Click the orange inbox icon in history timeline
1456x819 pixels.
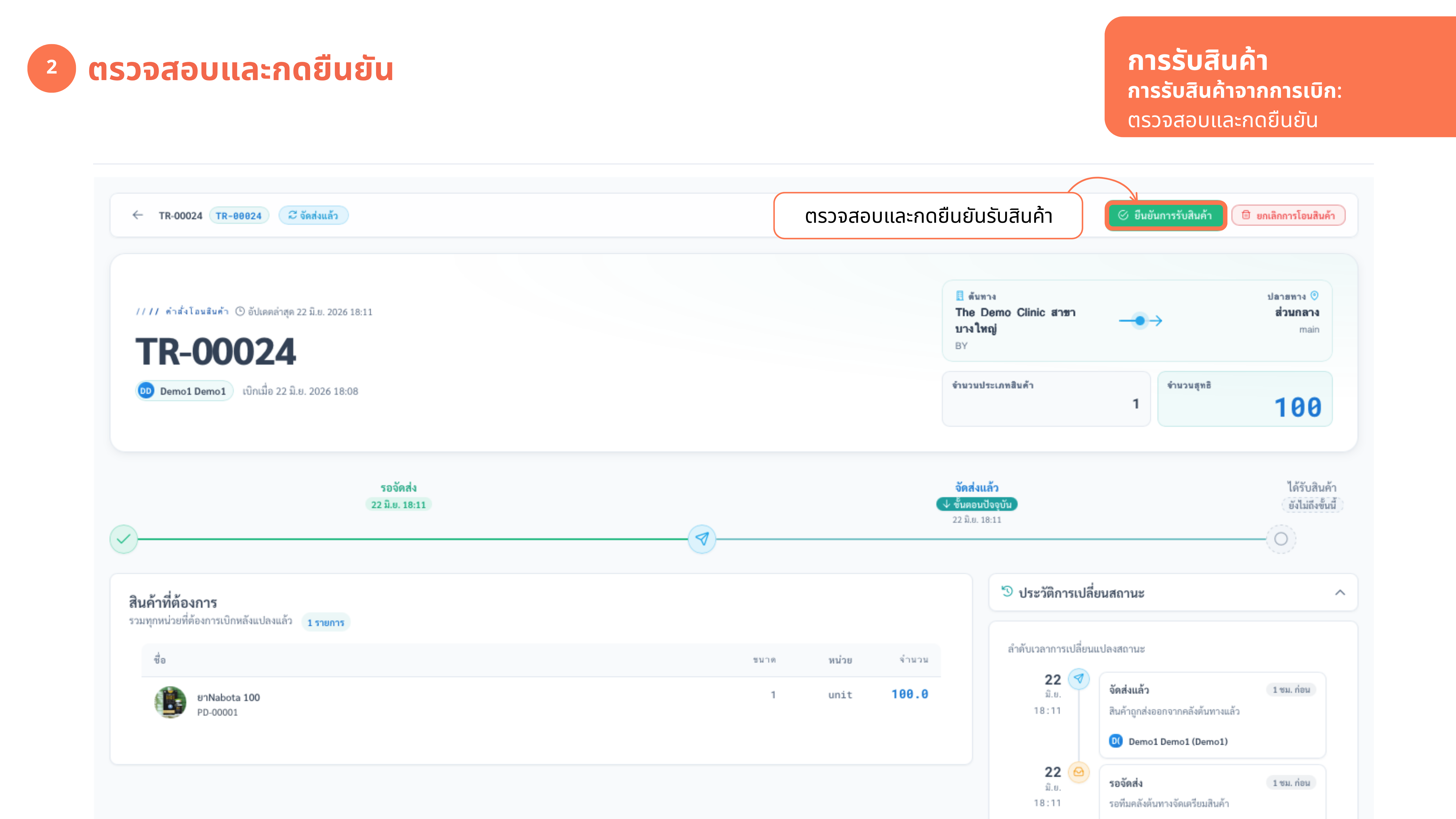1079,772
